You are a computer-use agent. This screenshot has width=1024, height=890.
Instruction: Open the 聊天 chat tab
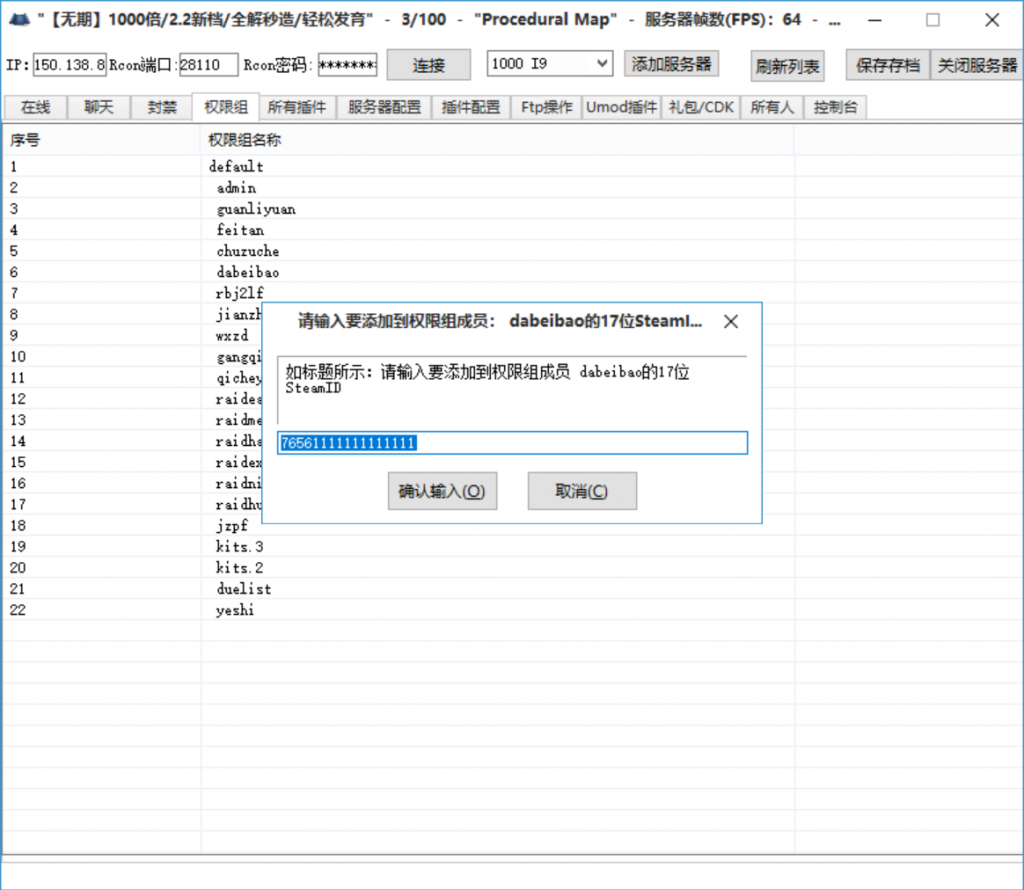pos(98,107)
